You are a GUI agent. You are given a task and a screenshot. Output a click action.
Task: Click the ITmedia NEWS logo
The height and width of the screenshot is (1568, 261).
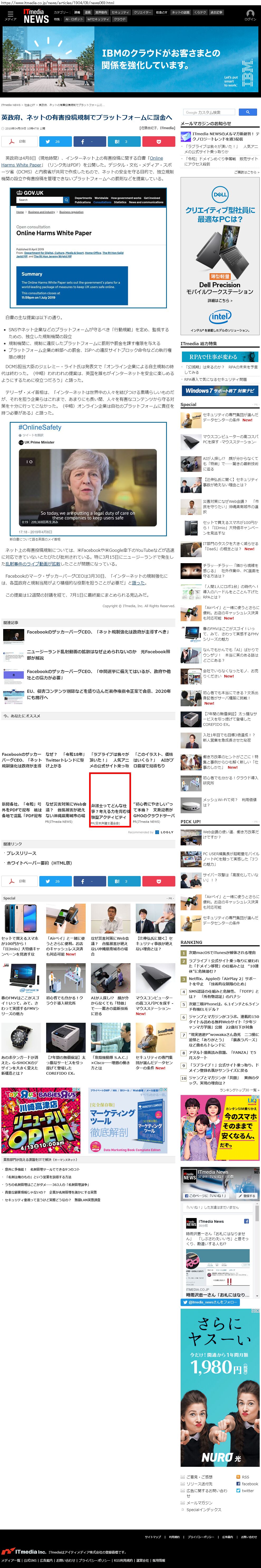36,16
